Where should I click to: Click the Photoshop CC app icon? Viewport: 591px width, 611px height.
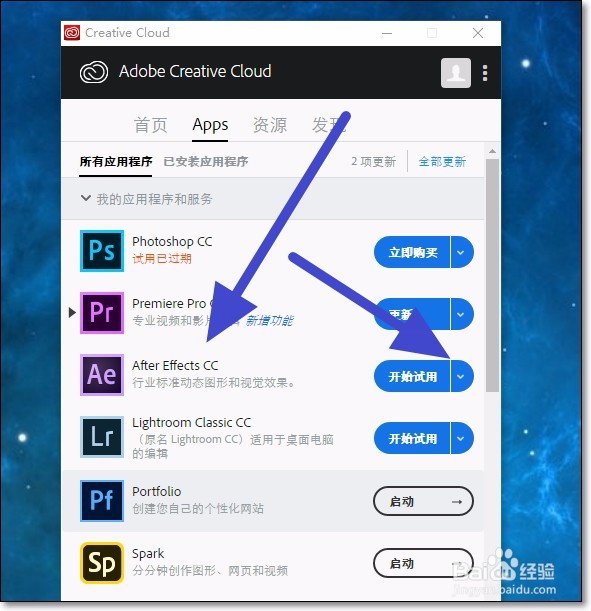click(102, 251)
